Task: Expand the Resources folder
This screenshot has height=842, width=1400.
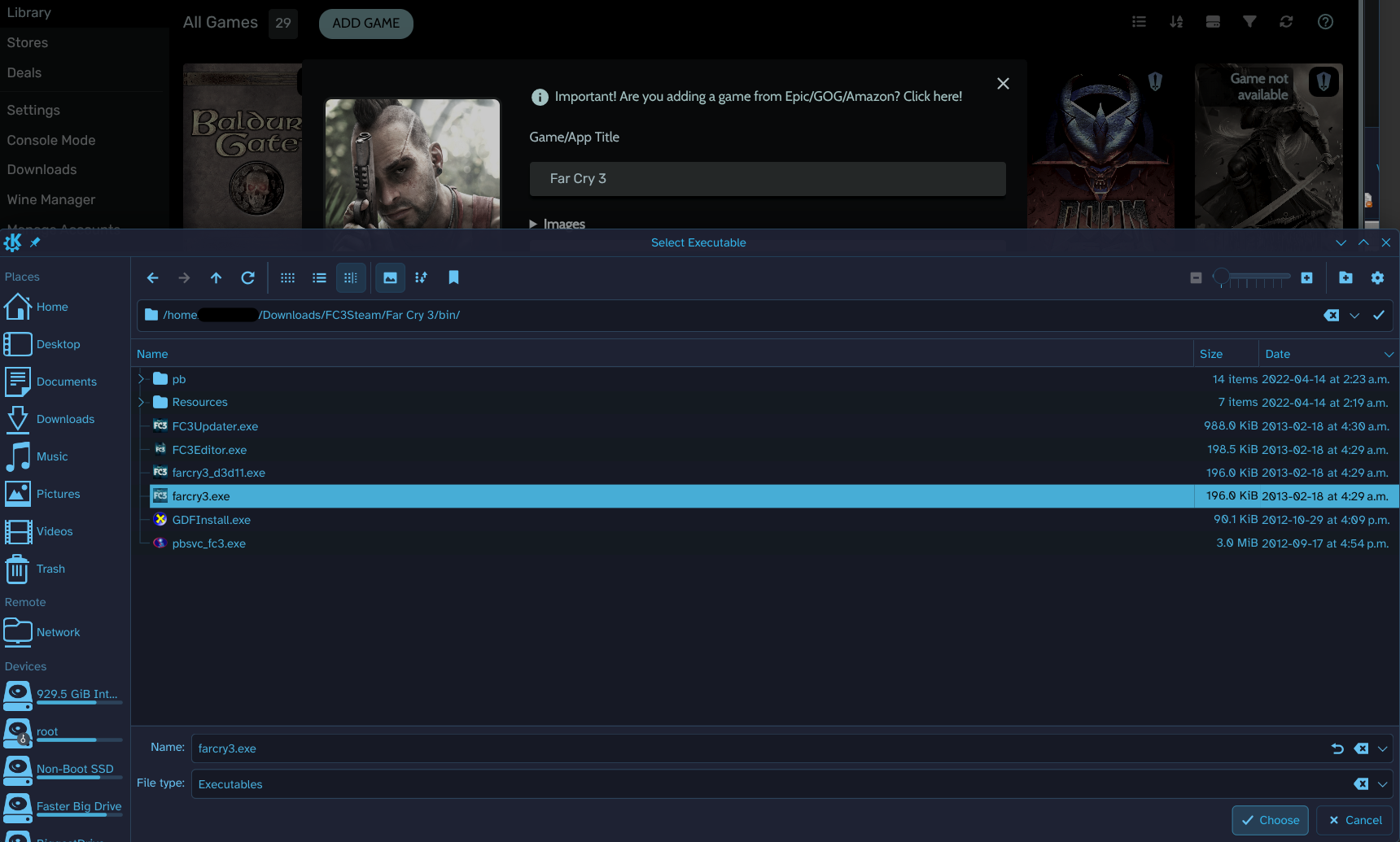Action: tap(142, 402)
